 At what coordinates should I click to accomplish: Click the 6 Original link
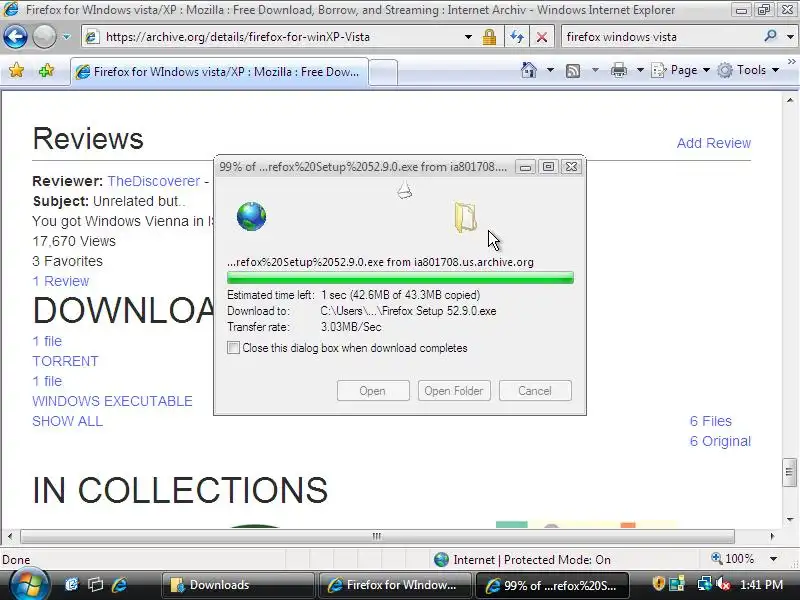pyautogui.click(x=720, y=441)
